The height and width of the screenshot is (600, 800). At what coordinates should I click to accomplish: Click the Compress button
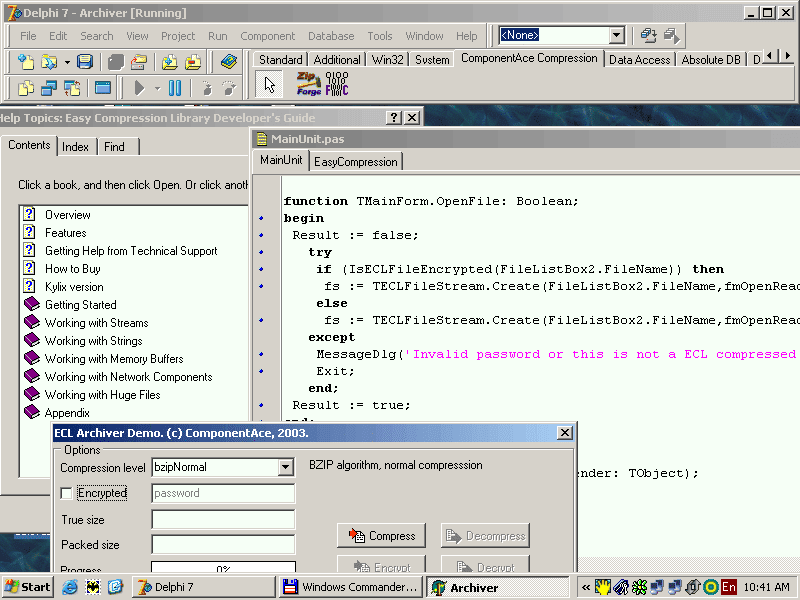382,536
